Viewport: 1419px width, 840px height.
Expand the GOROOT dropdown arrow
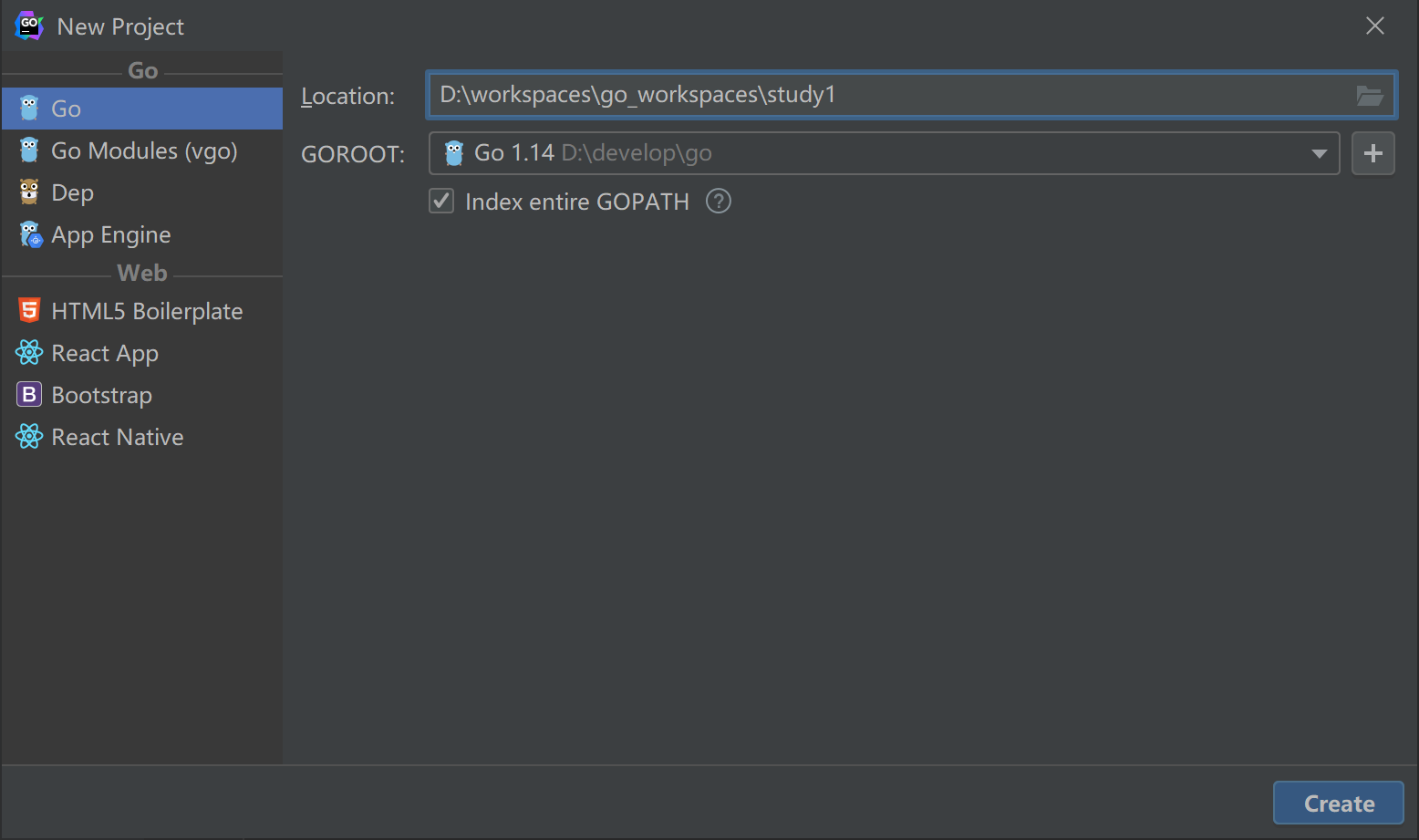[1319, 153]
